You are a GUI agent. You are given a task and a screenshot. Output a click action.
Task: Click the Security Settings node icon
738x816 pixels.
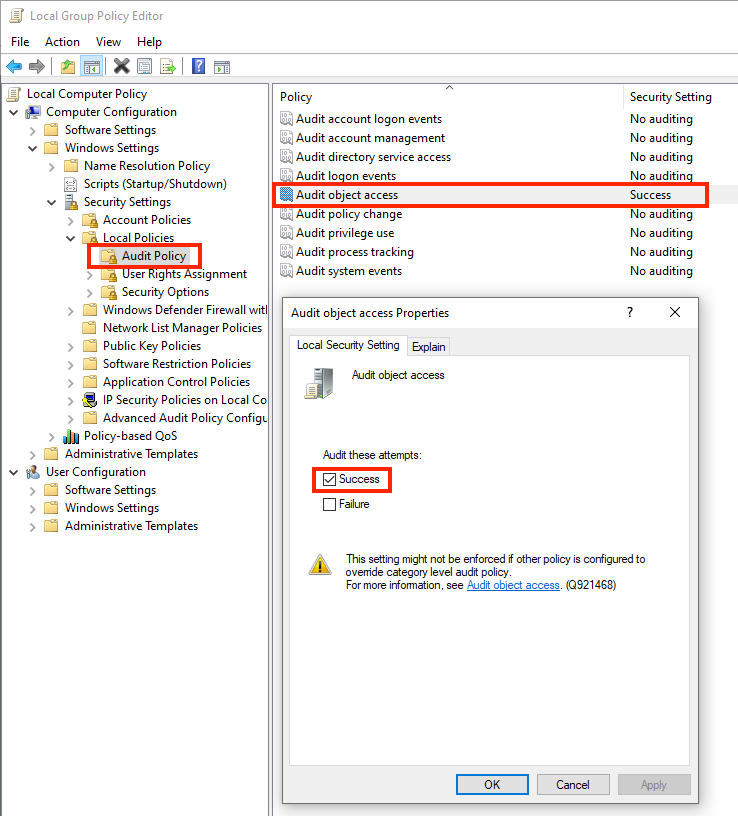(71, 202)
